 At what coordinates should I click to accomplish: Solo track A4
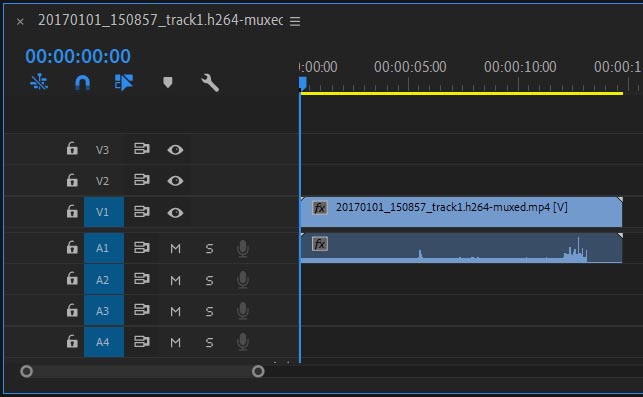click(209, 342)
